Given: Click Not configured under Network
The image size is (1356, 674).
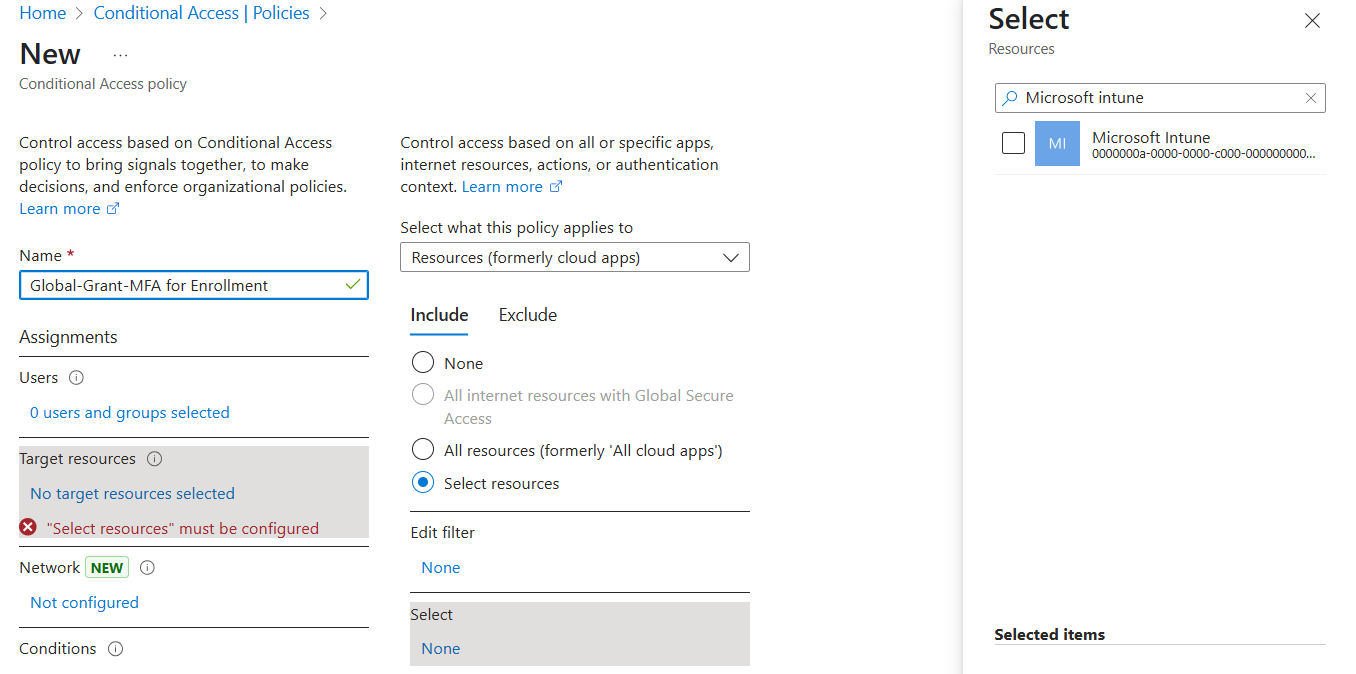Looking at the screenshot, I should coord(84,602).
